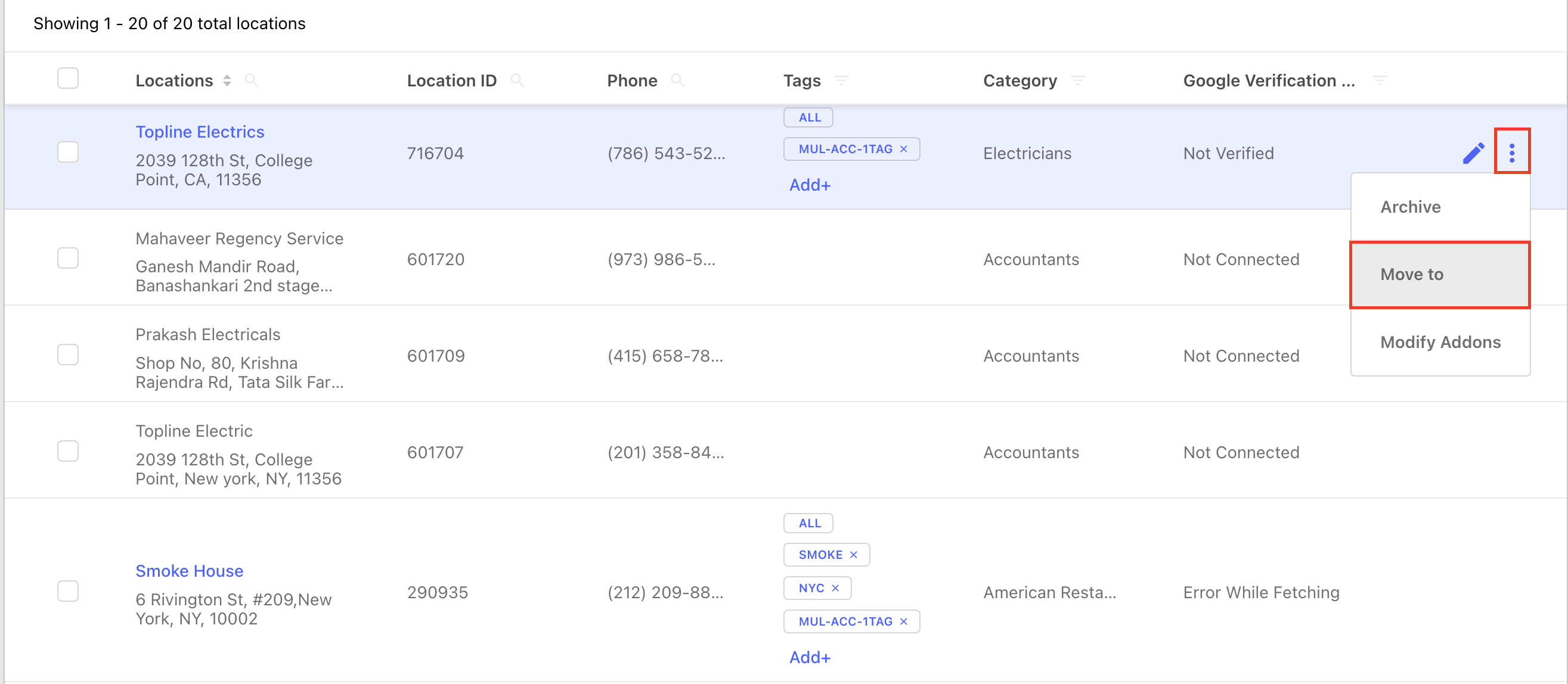Screen dimensions: 1568x684
Task: Click Mahaveer Regency Service name
Action: coord(239,238)
